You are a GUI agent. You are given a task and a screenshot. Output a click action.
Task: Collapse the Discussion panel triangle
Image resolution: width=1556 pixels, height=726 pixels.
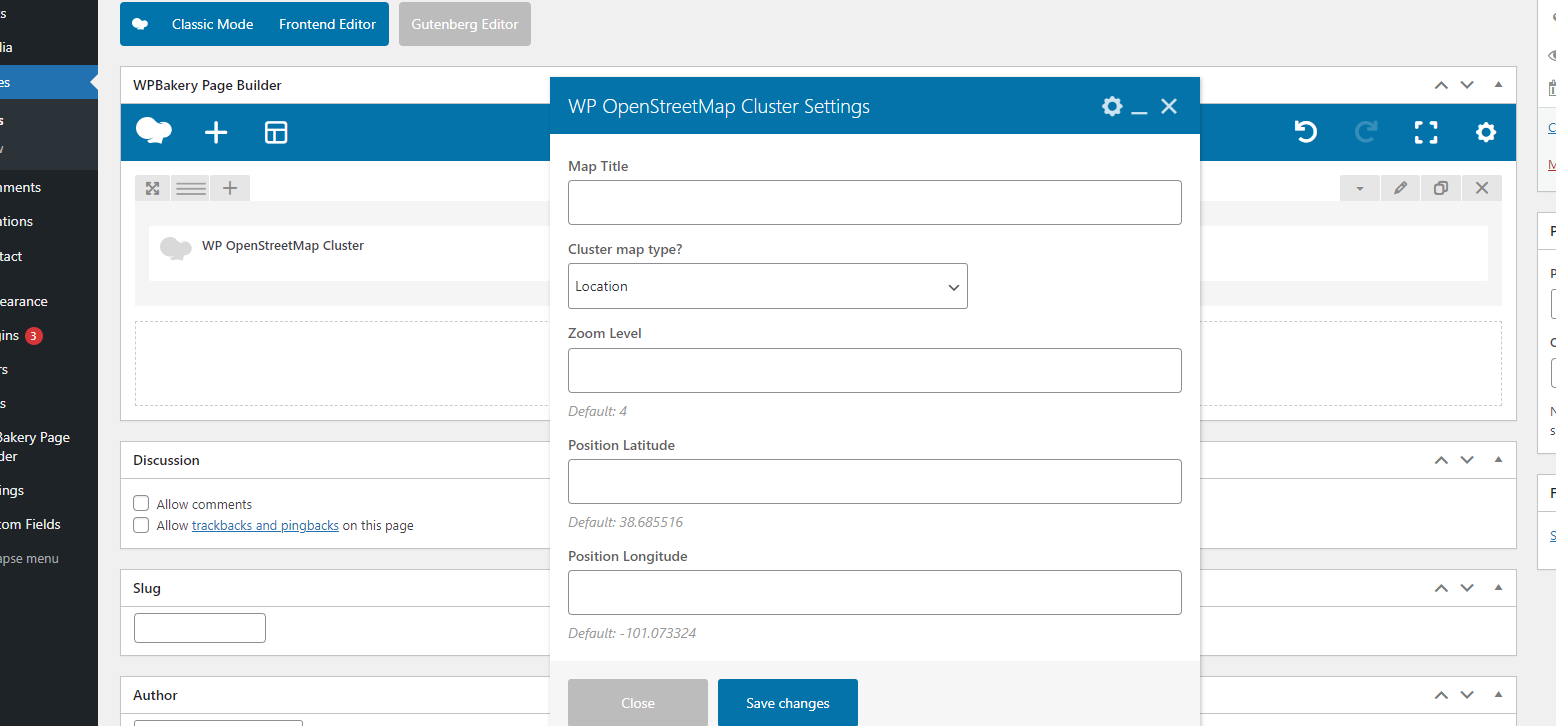tap(1498, 460)
